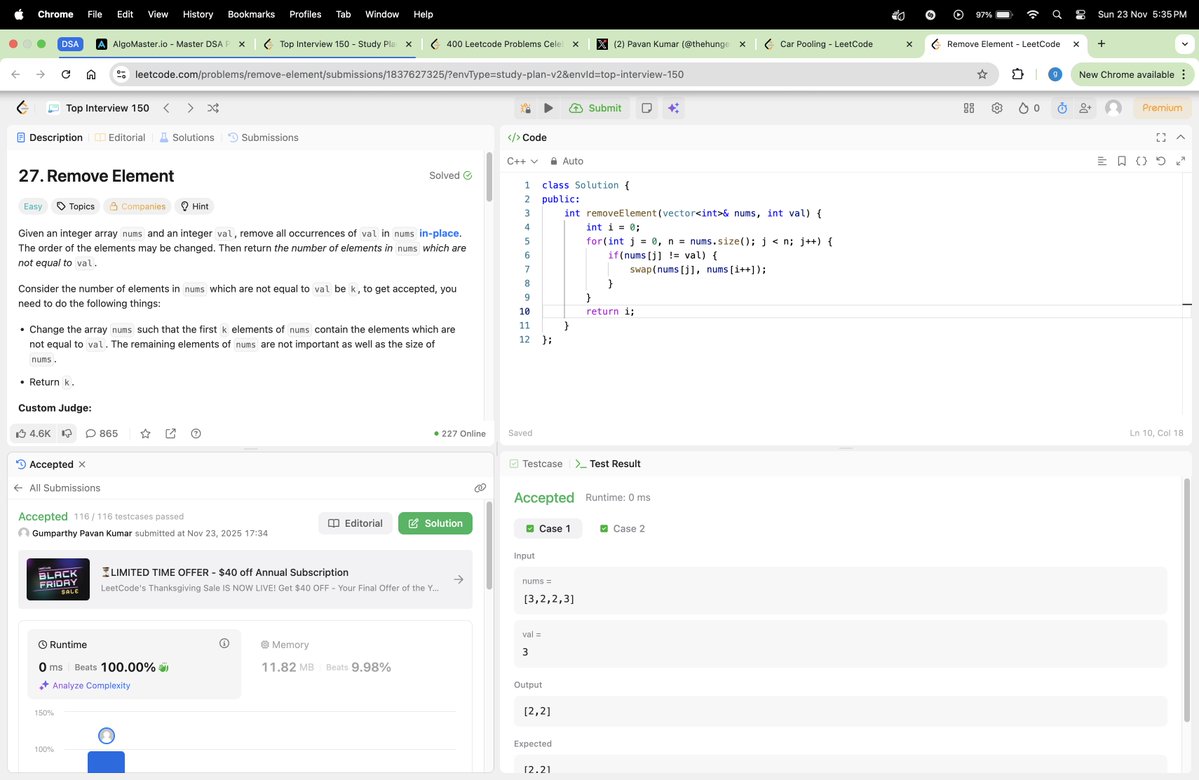Click the marker on the runtime distribution chart
Viewport: 1199px width, 780px height.
(x=106, y=735)
